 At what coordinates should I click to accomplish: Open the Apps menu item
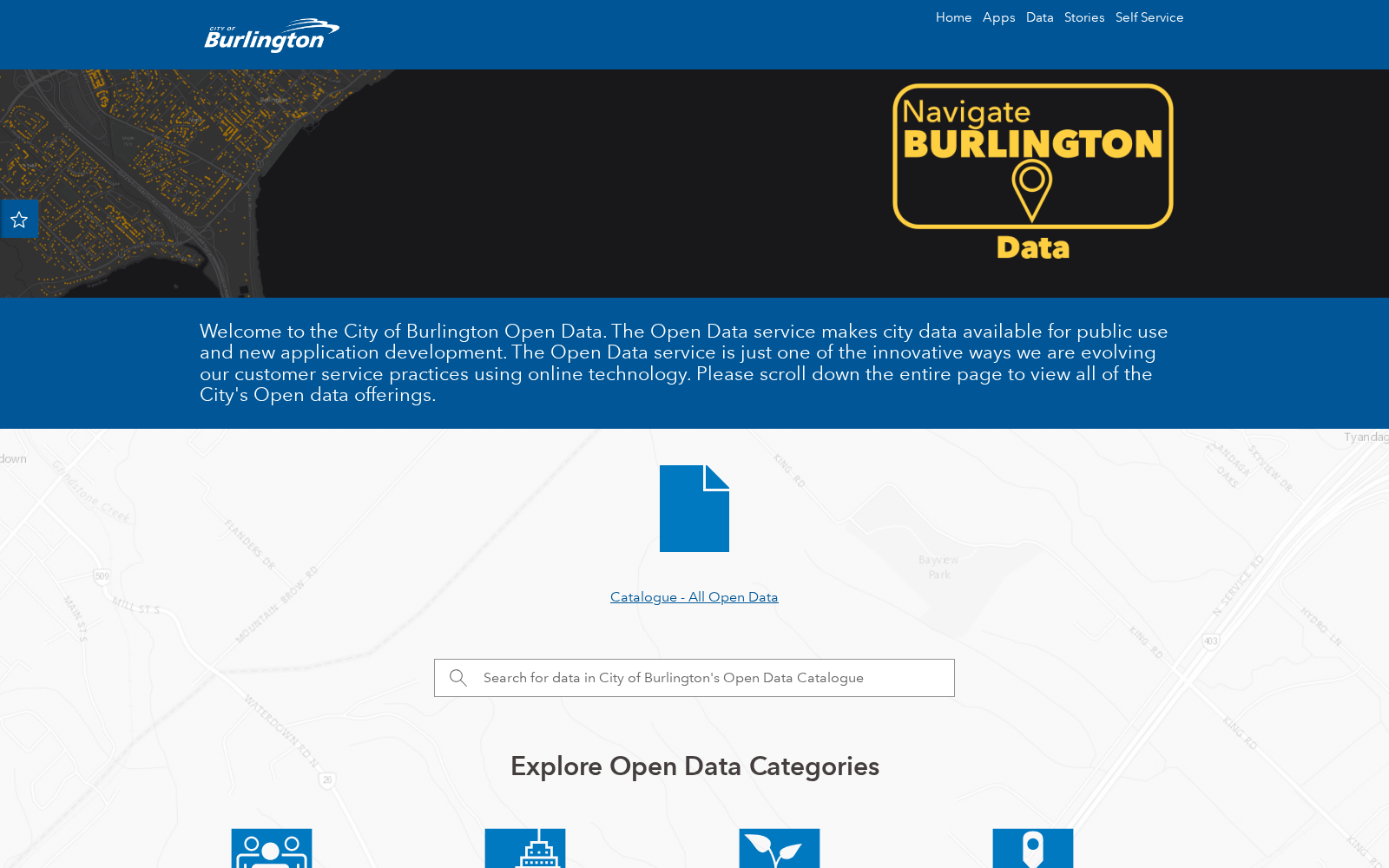998,17
